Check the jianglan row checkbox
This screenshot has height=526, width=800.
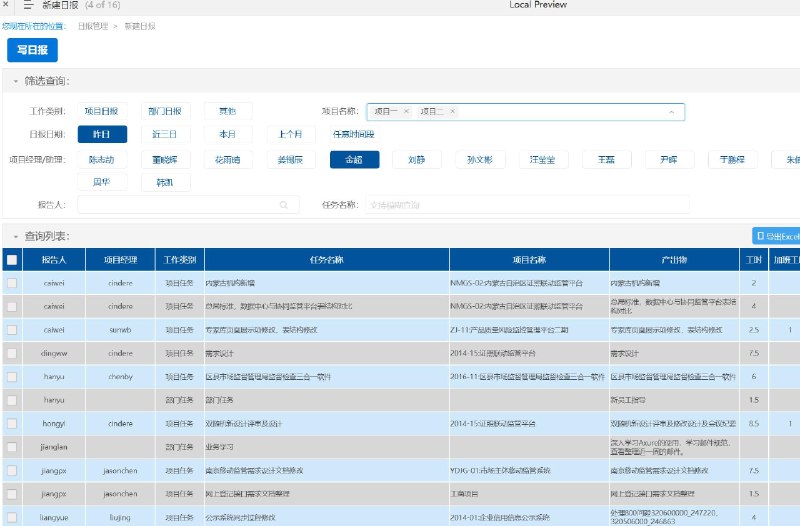[x=12, y=447]
